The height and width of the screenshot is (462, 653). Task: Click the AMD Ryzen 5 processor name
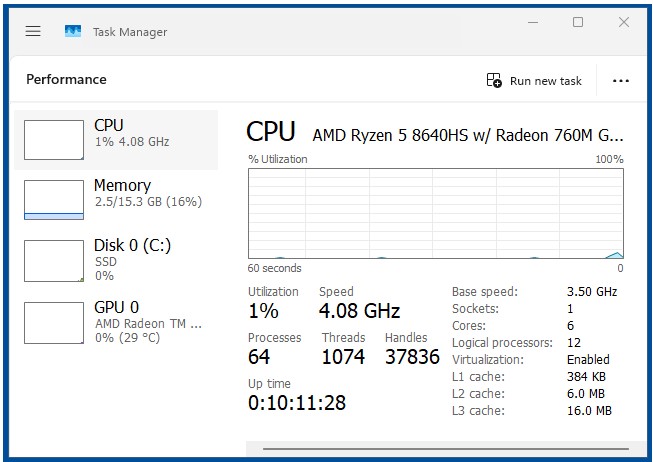[x=468, y=134]
